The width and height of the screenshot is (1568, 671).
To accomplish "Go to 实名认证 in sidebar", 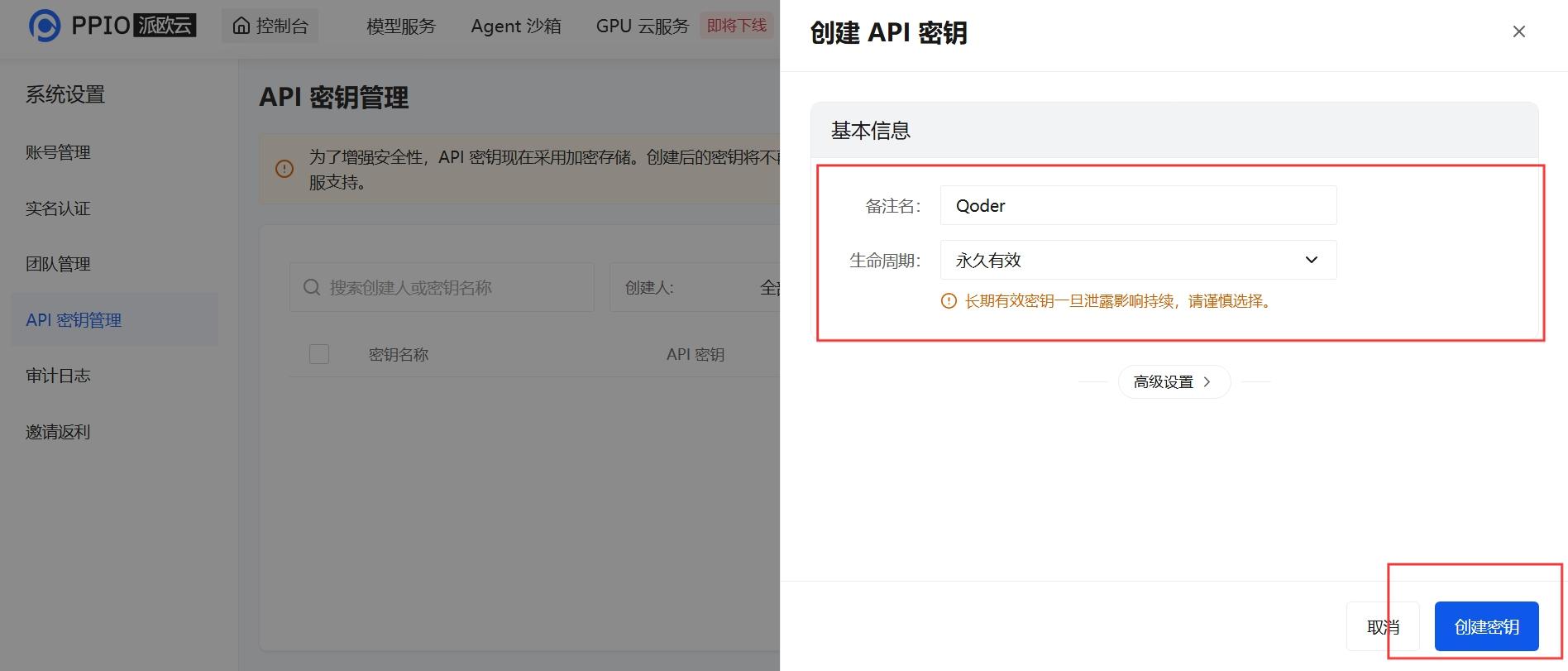I will 58,208.
